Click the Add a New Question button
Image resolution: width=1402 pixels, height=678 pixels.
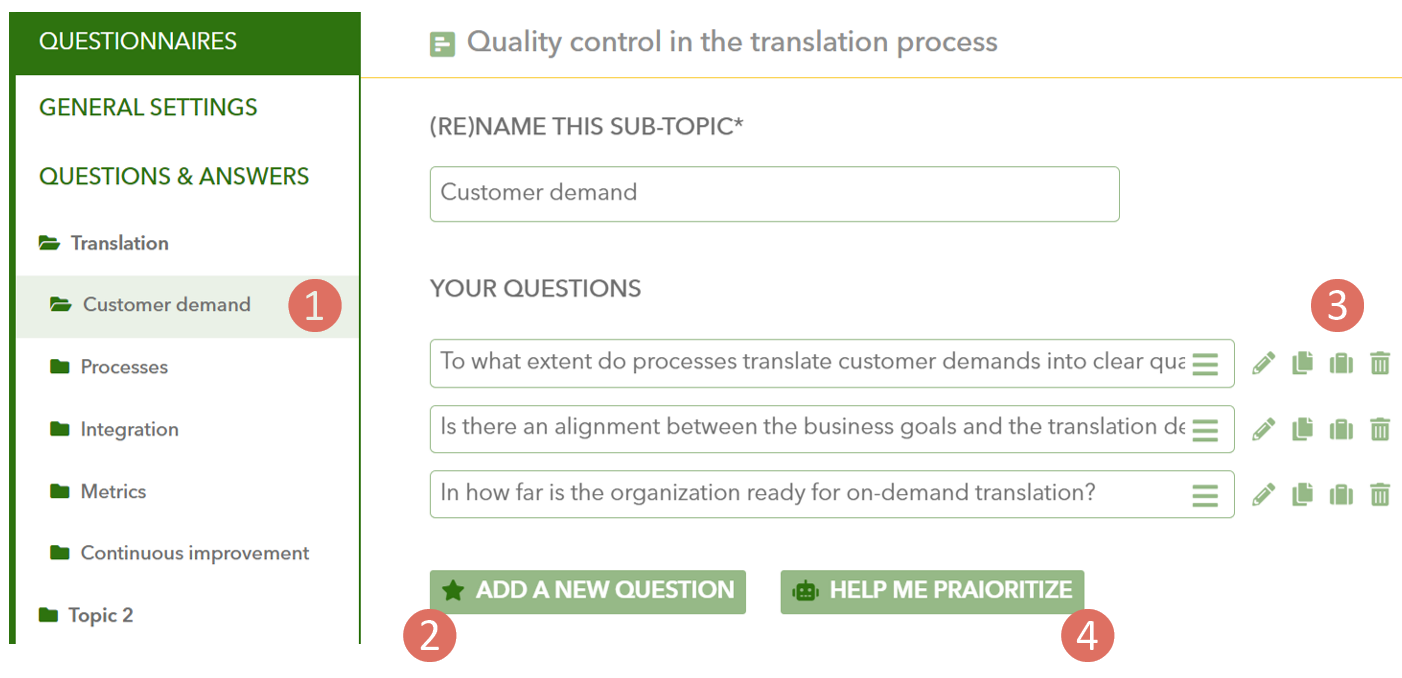click(588, 591)
